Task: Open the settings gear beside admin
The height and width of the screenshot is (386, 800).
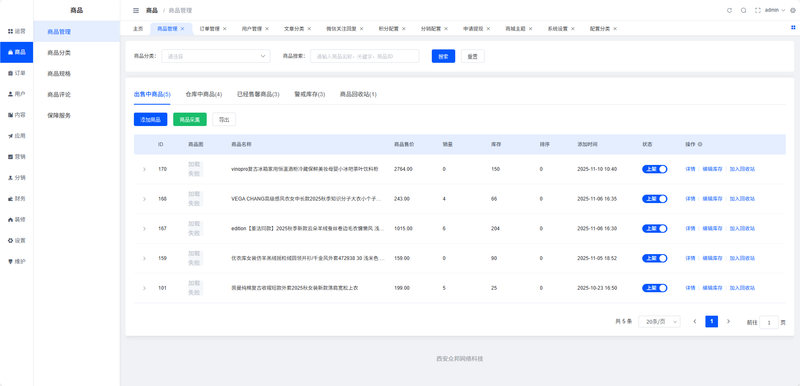Action: tap(792, 10)
